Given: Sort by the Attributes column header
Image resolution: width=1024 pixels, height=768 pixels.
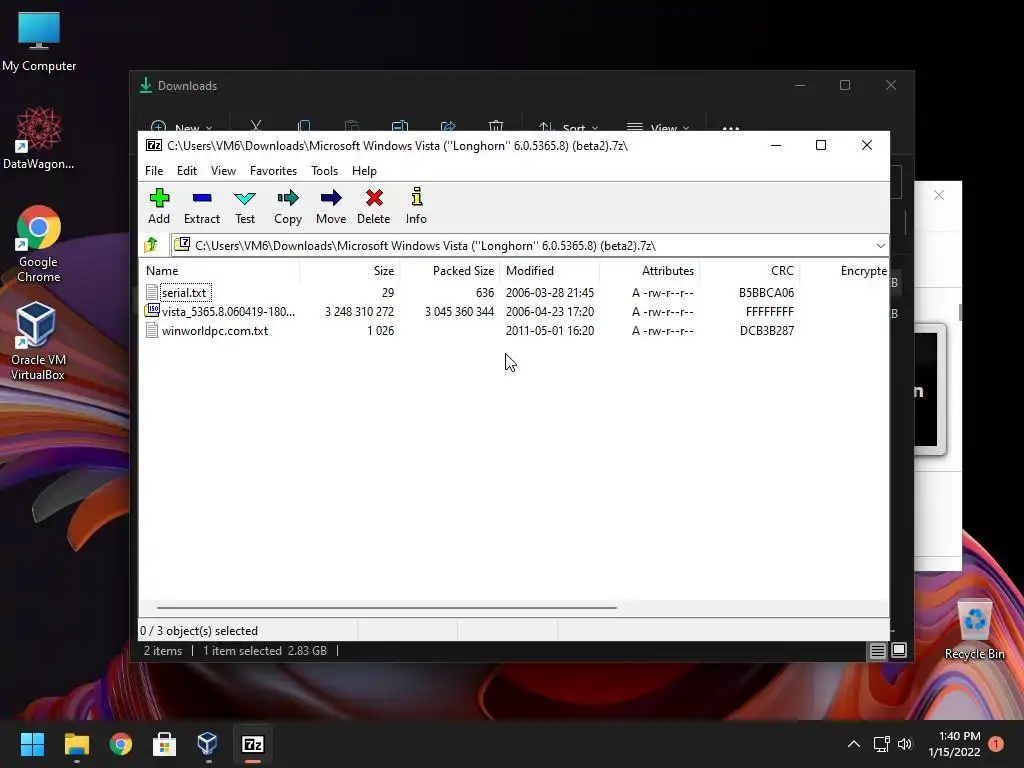Looking at the screenshot, I should point(649,270).
